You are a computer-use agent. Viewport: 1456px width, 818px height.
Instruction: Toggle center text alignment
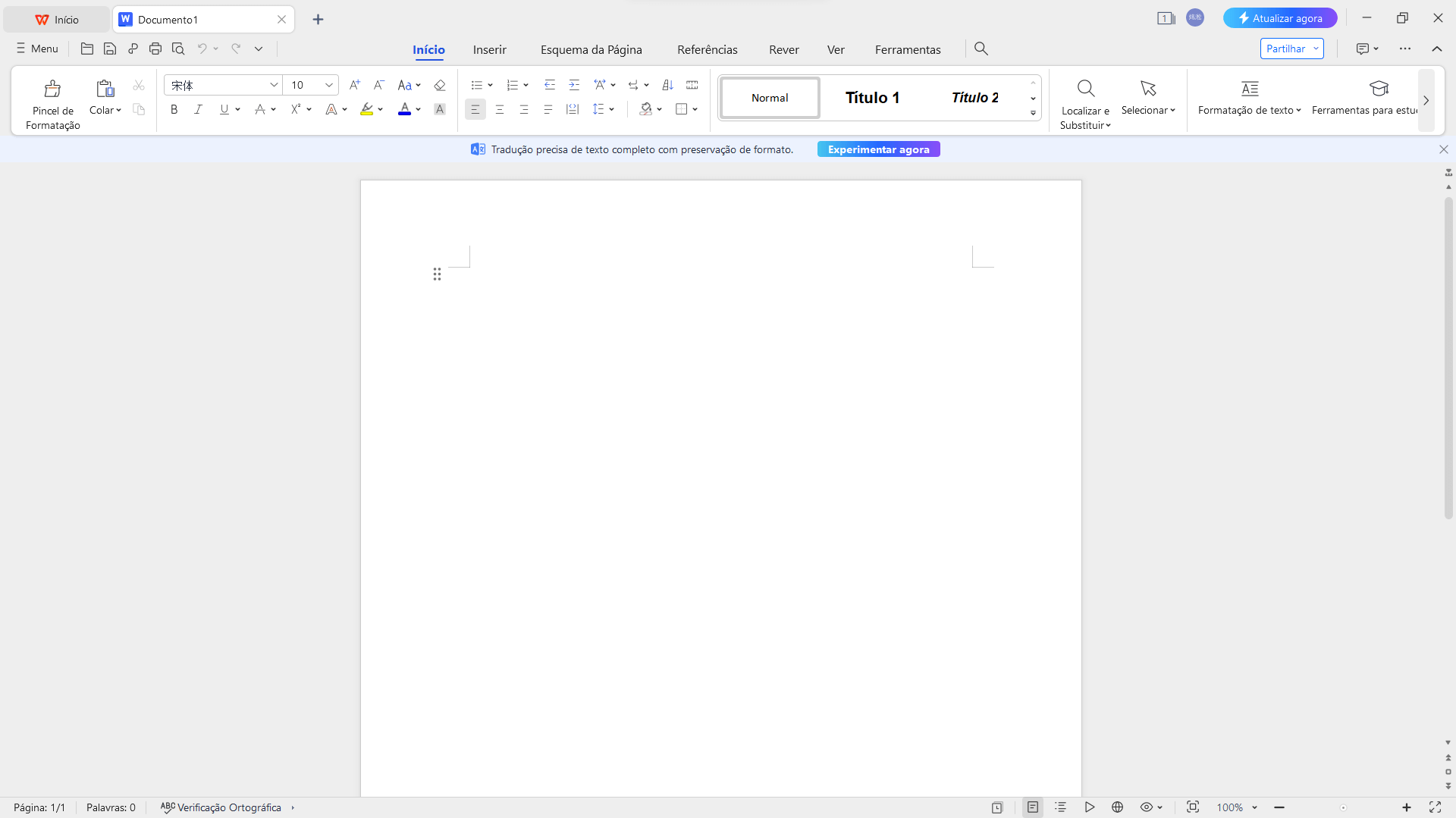(500, 109)
